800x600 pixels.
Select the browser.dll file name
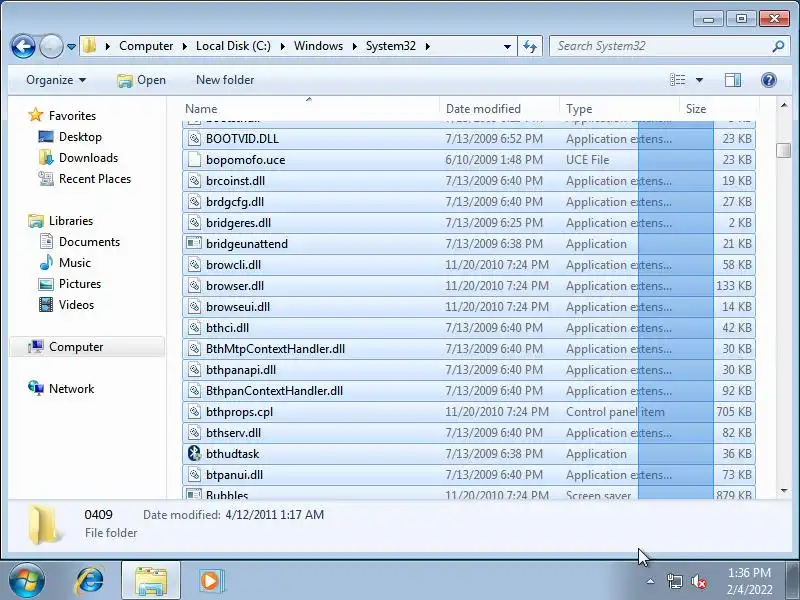(235, 286)
